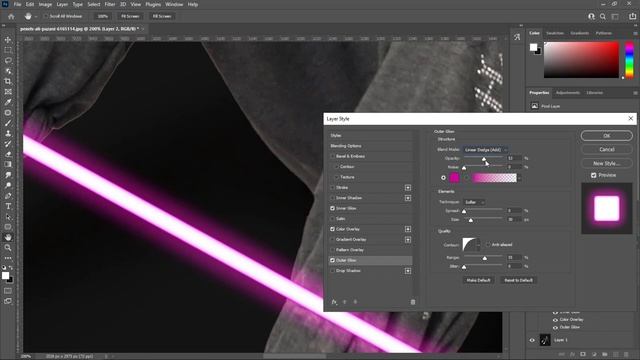Add another Color Overlay with plus button
The height and width of the screenshot is (360, 640).
point(408,229)
